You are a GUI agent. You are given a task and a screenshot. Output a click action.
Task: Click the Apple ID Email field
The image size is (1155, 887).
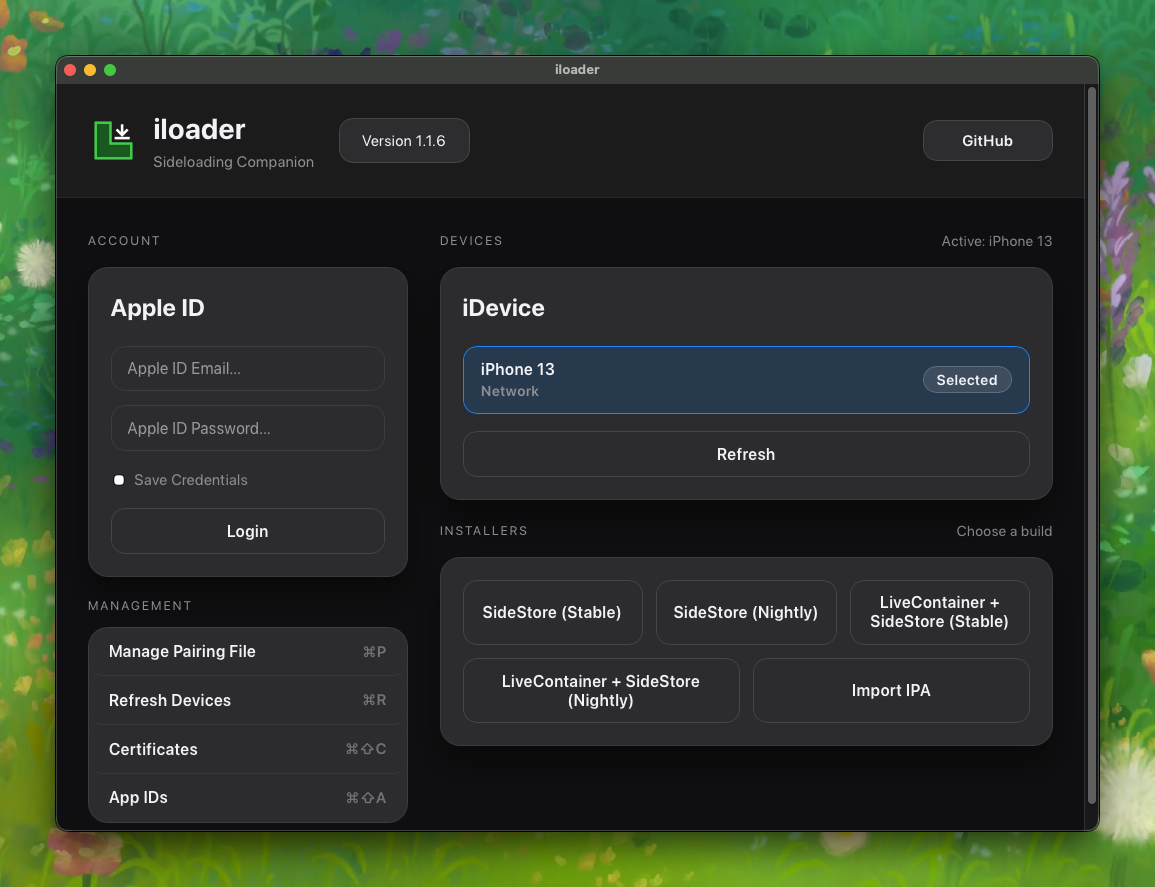pos(247,368)
